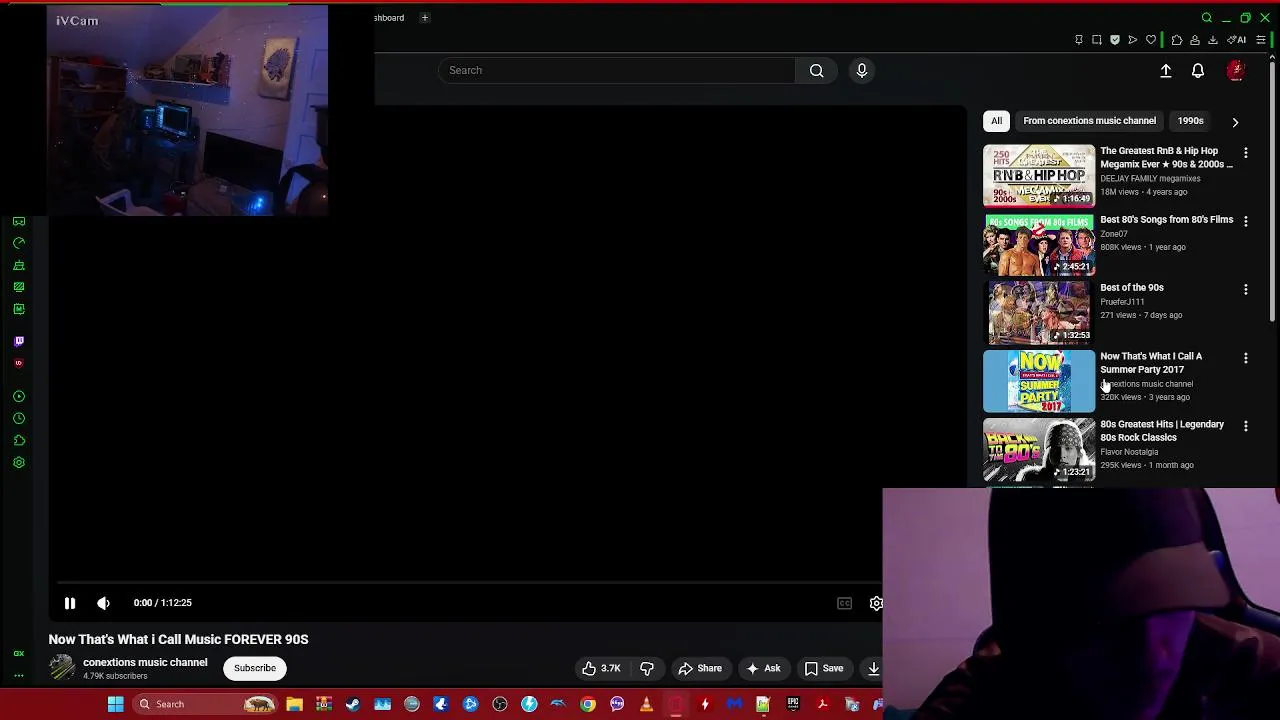Toggle closed captions on the player
The image size is (1280, 720).
tap(844, 603)
